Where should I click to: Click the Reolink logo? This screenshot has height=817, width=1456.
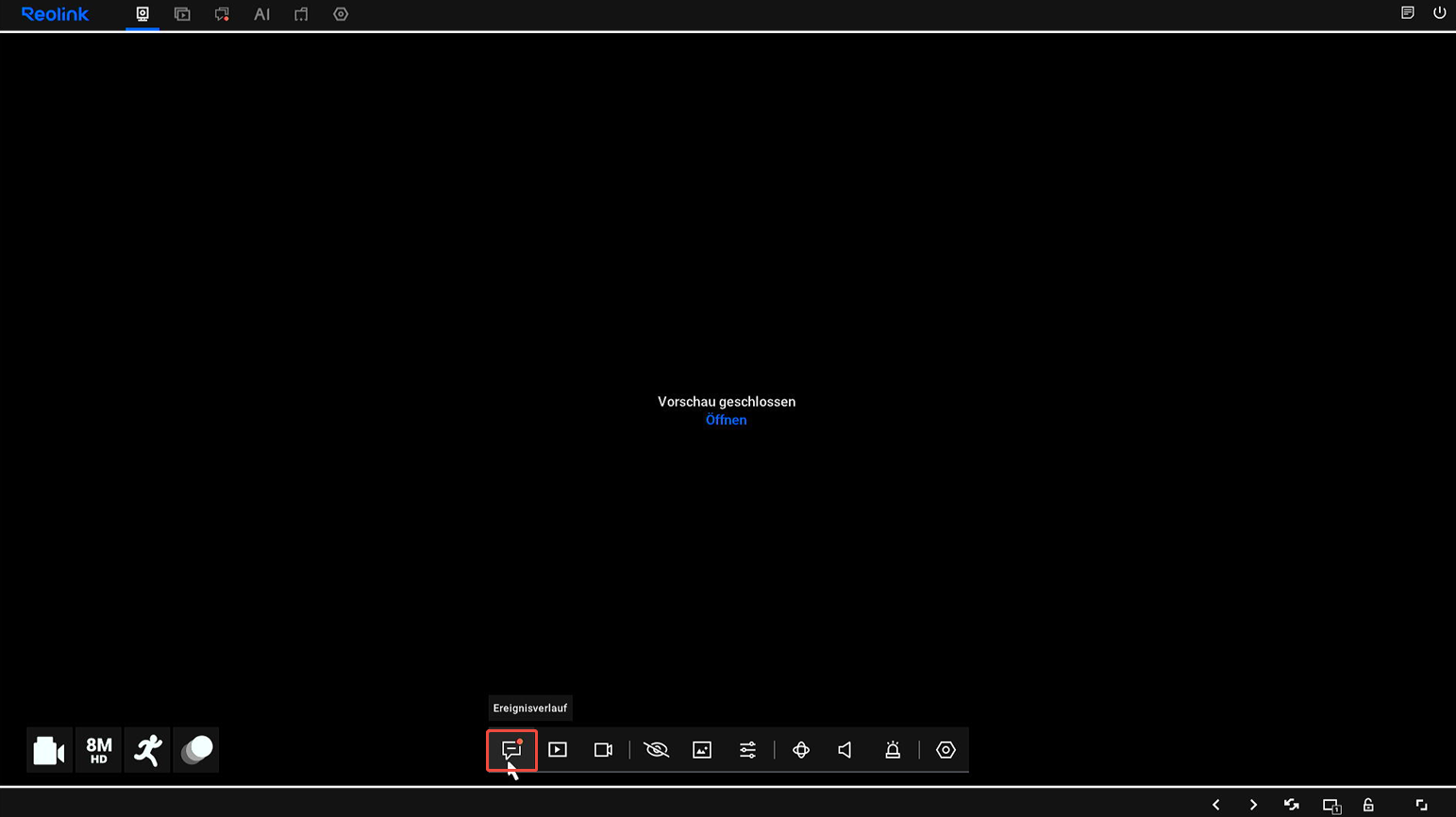pos(55,14)
